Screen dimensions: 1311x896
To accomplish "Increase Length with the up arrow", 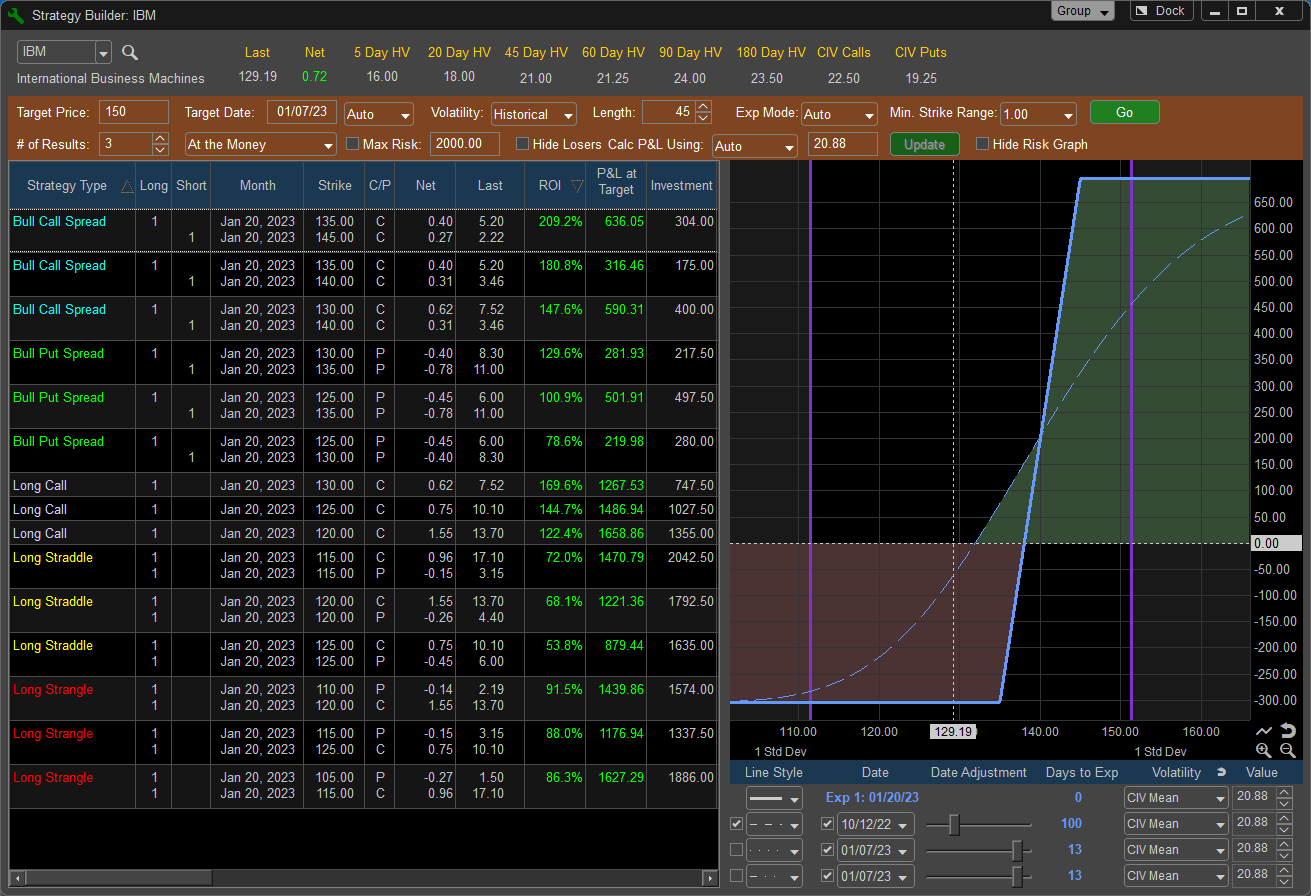I will point(703,107).
